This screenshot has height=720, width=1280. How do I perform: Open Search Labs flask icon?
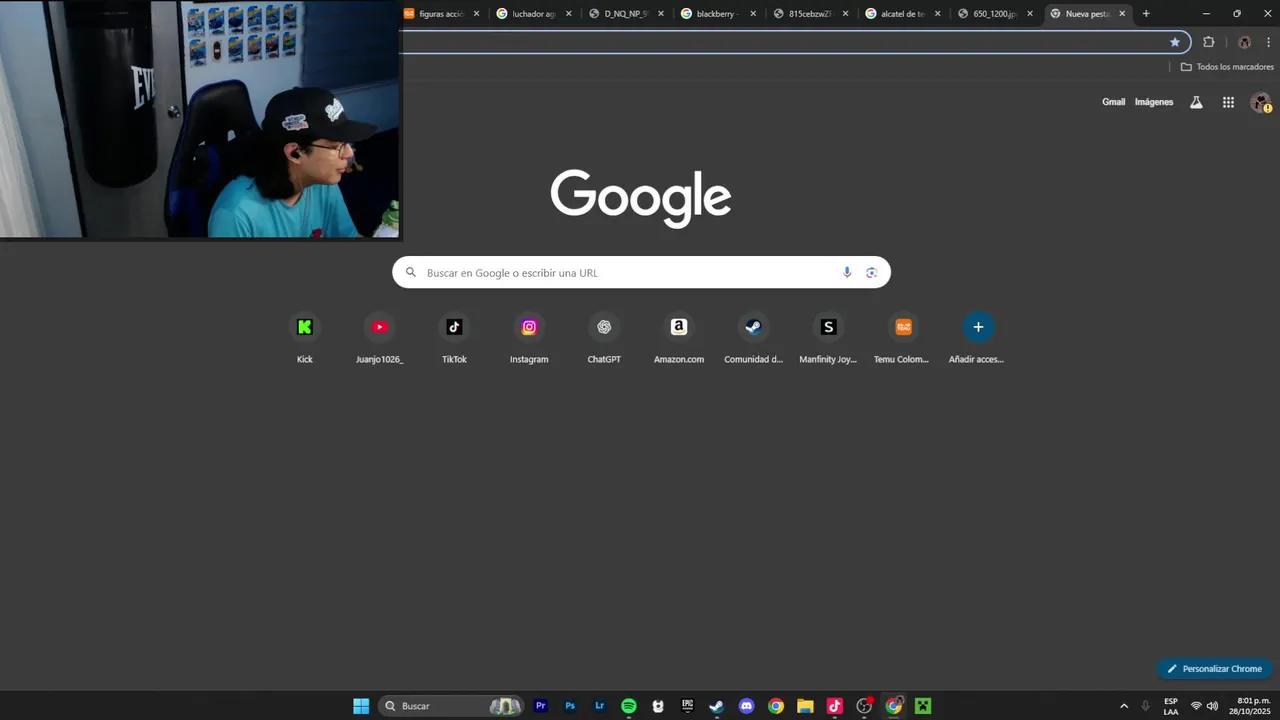[x=1196, y=102]
